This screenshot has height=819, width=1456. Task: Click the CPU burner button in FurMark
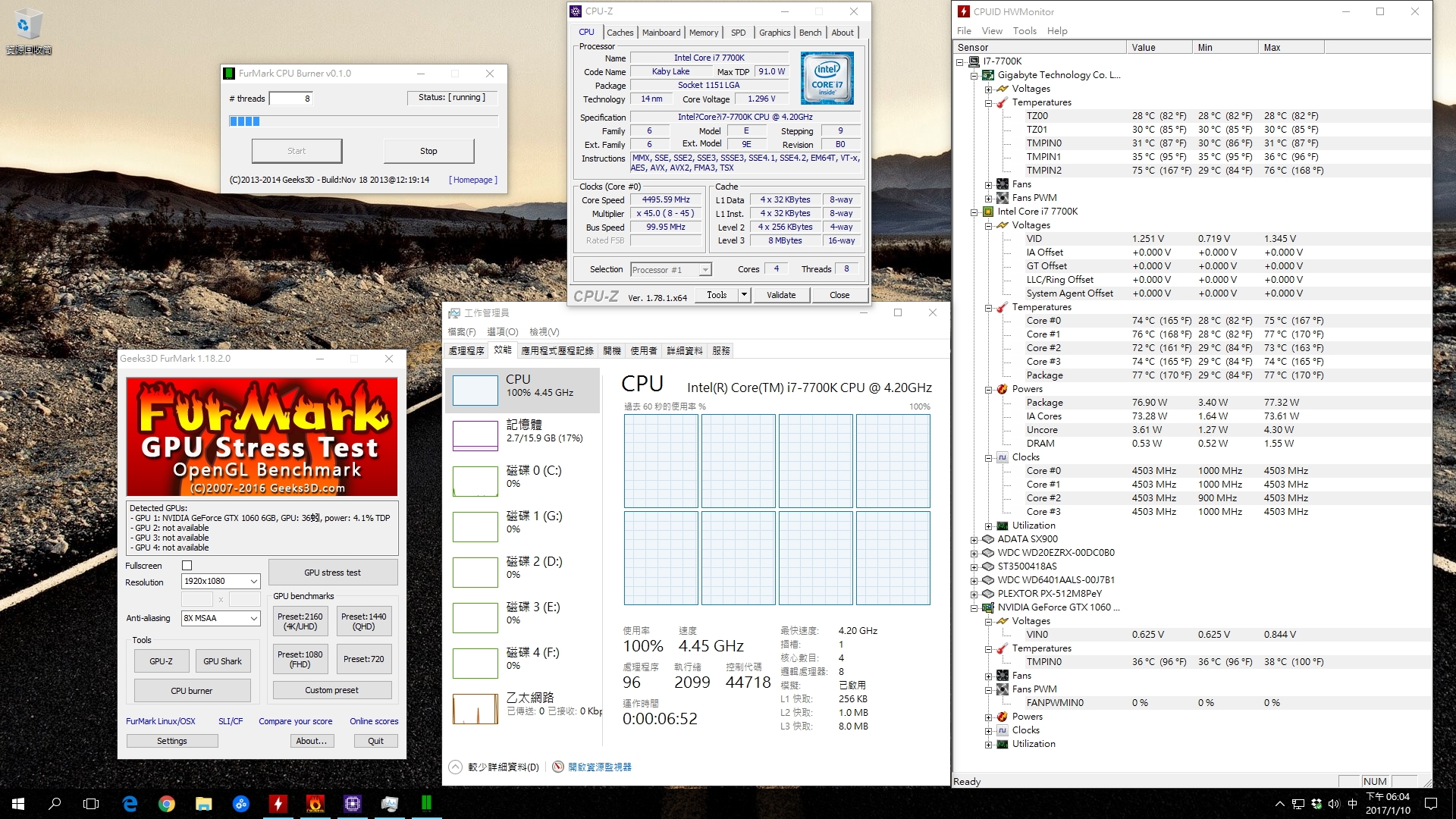(x=192, y=691)
